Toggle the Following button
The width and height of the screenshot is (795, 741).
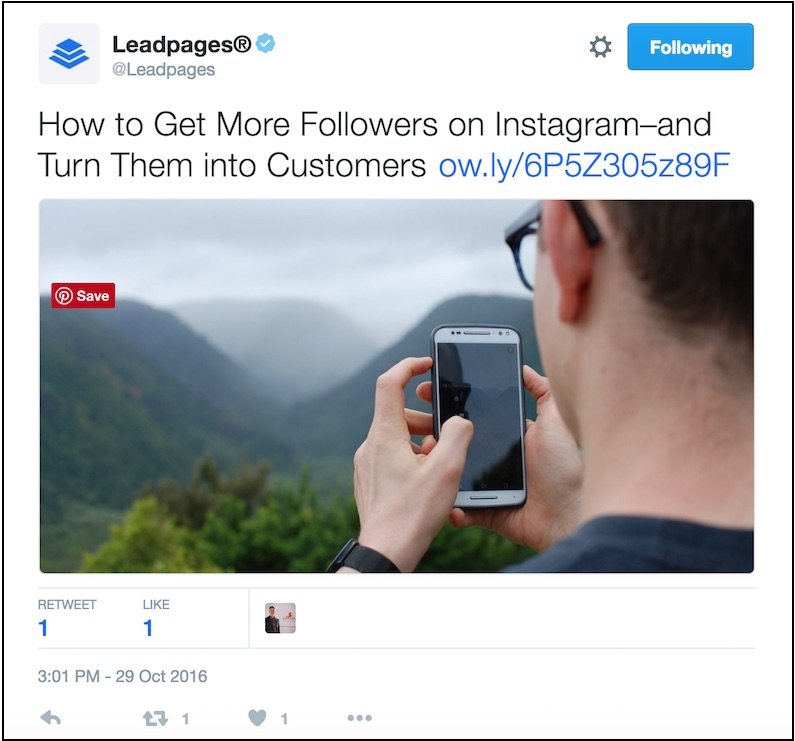[690, 47]
